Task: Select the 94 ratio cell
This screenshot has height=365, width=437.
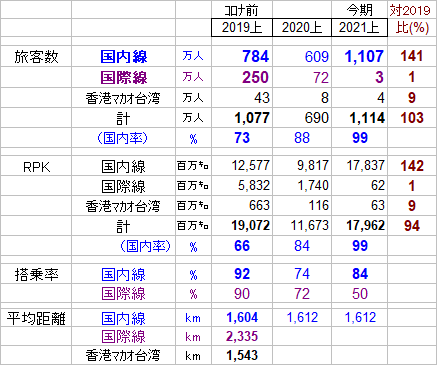Action: click(412, 226)
